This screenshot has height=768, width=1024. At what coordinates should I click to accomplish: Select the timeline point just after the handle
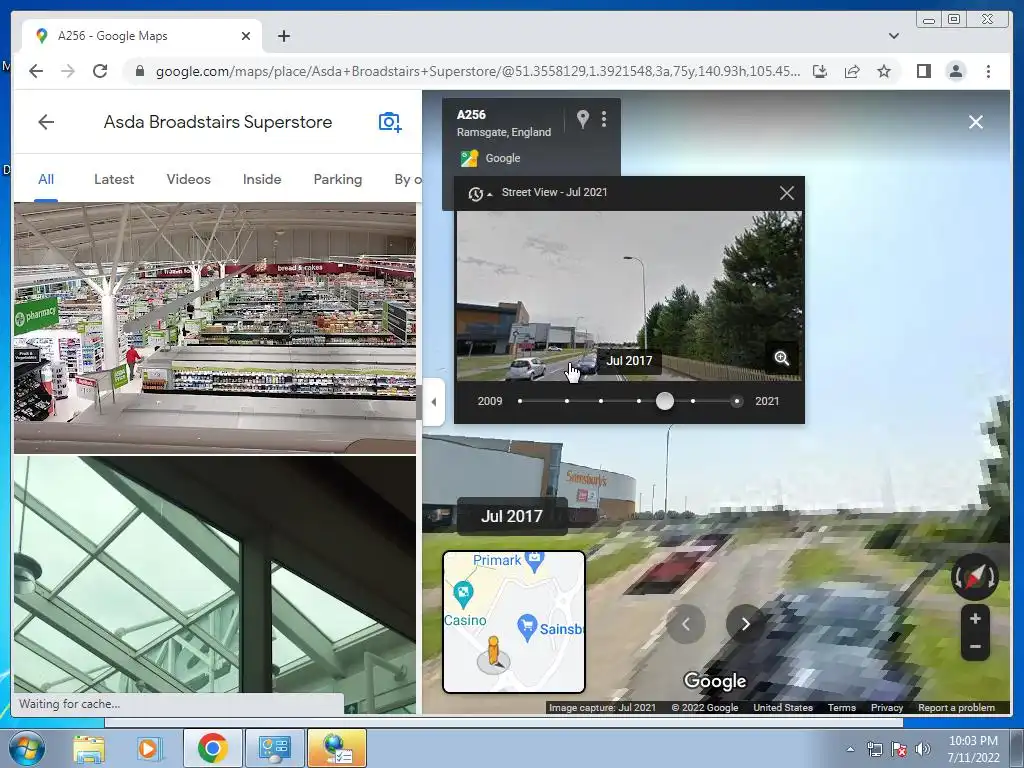[x=693, y=401]
